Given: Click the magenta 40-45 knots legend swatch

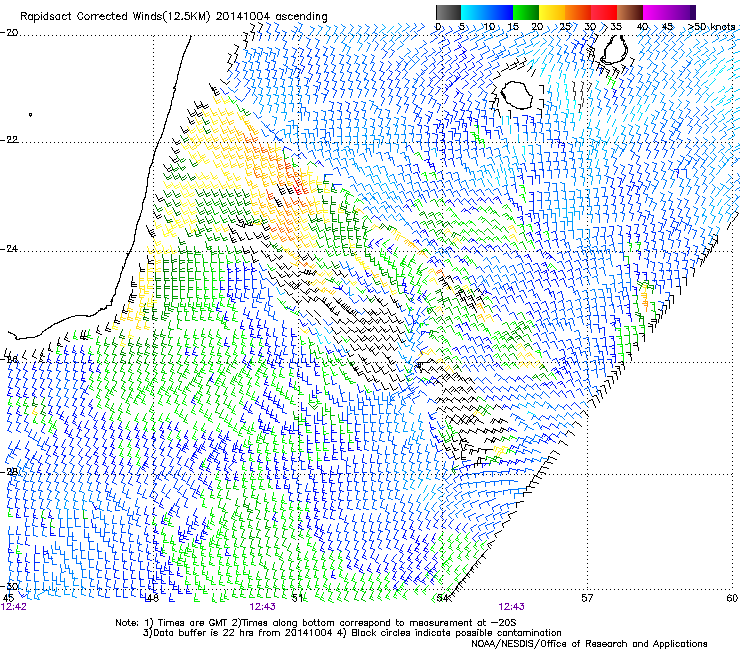Looking at the screenshot, I should click(x=656, y=12).
